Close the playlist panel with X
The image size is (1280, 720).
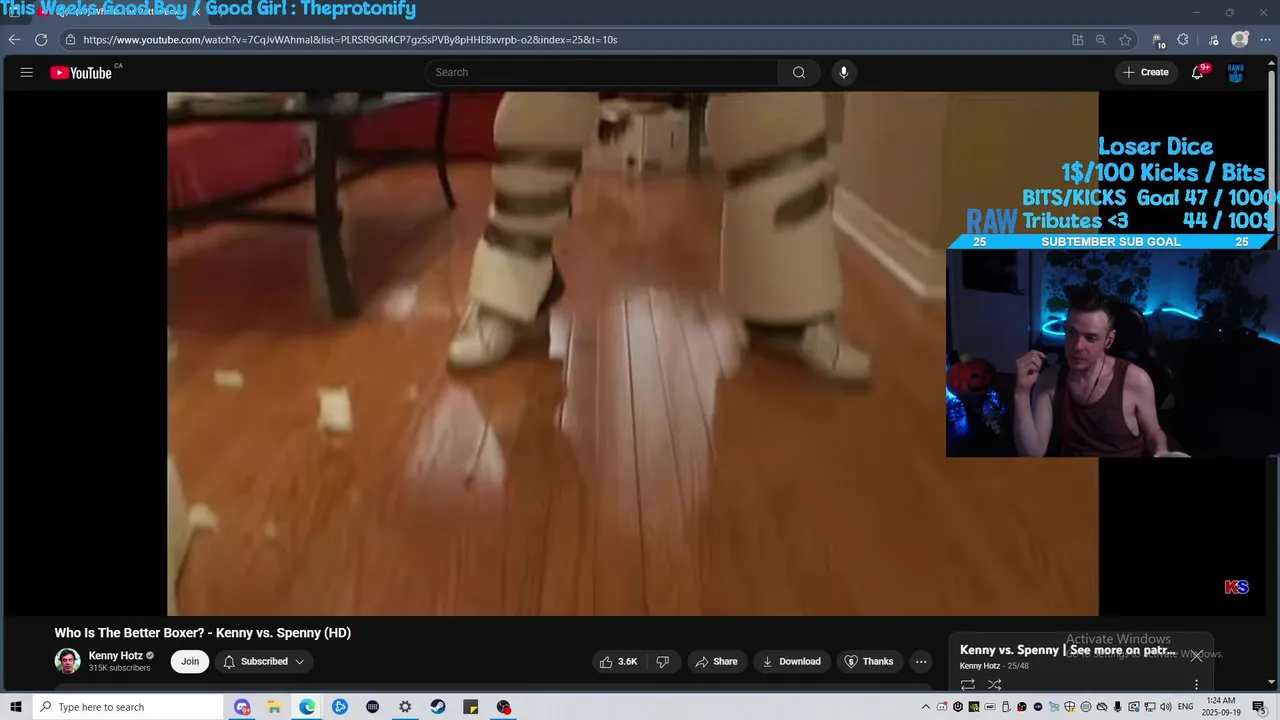click(1196, 656)
